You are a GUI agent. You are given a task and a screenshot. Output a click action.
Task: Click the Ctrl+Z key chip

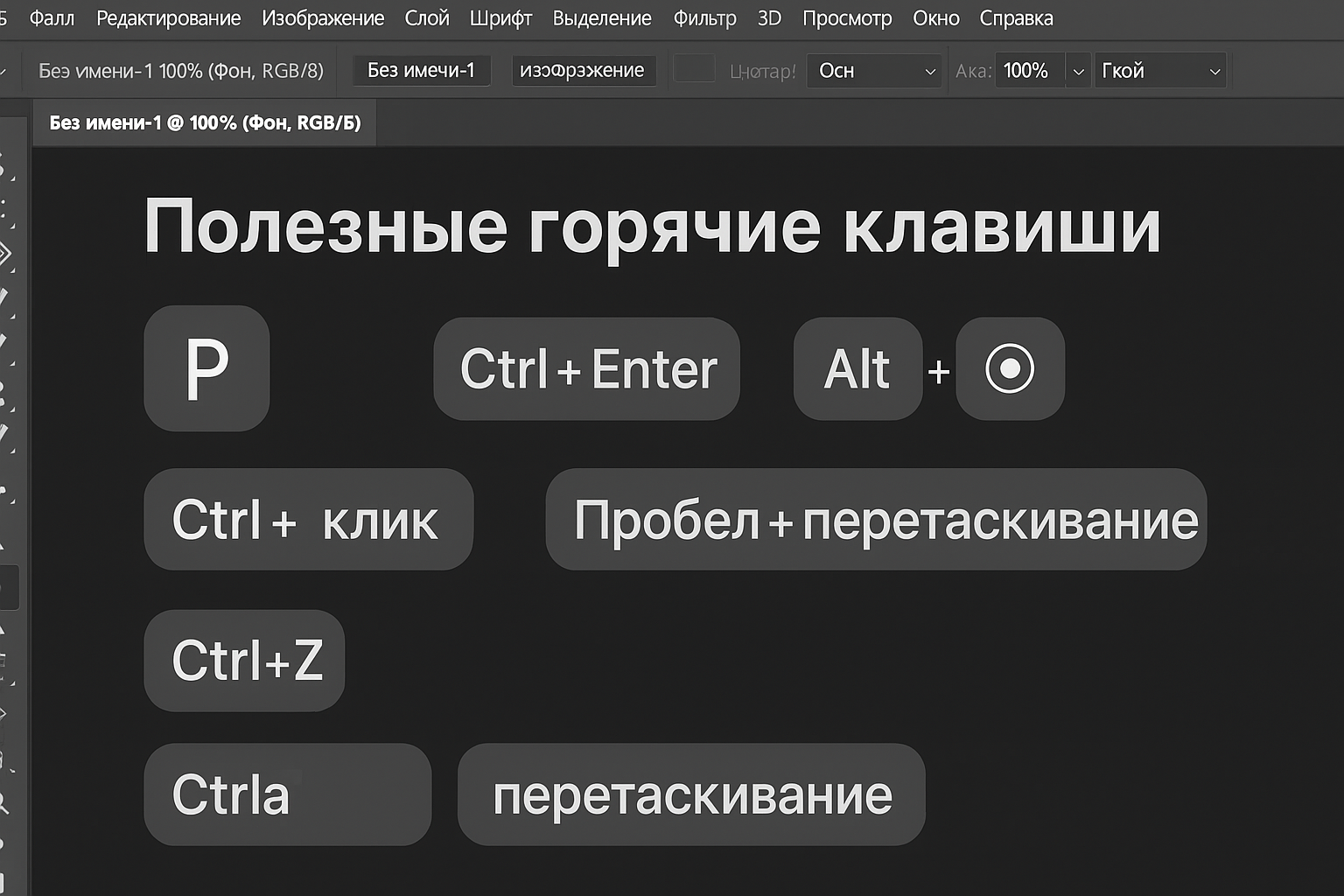pyautogui.click(x=244, y=661)
